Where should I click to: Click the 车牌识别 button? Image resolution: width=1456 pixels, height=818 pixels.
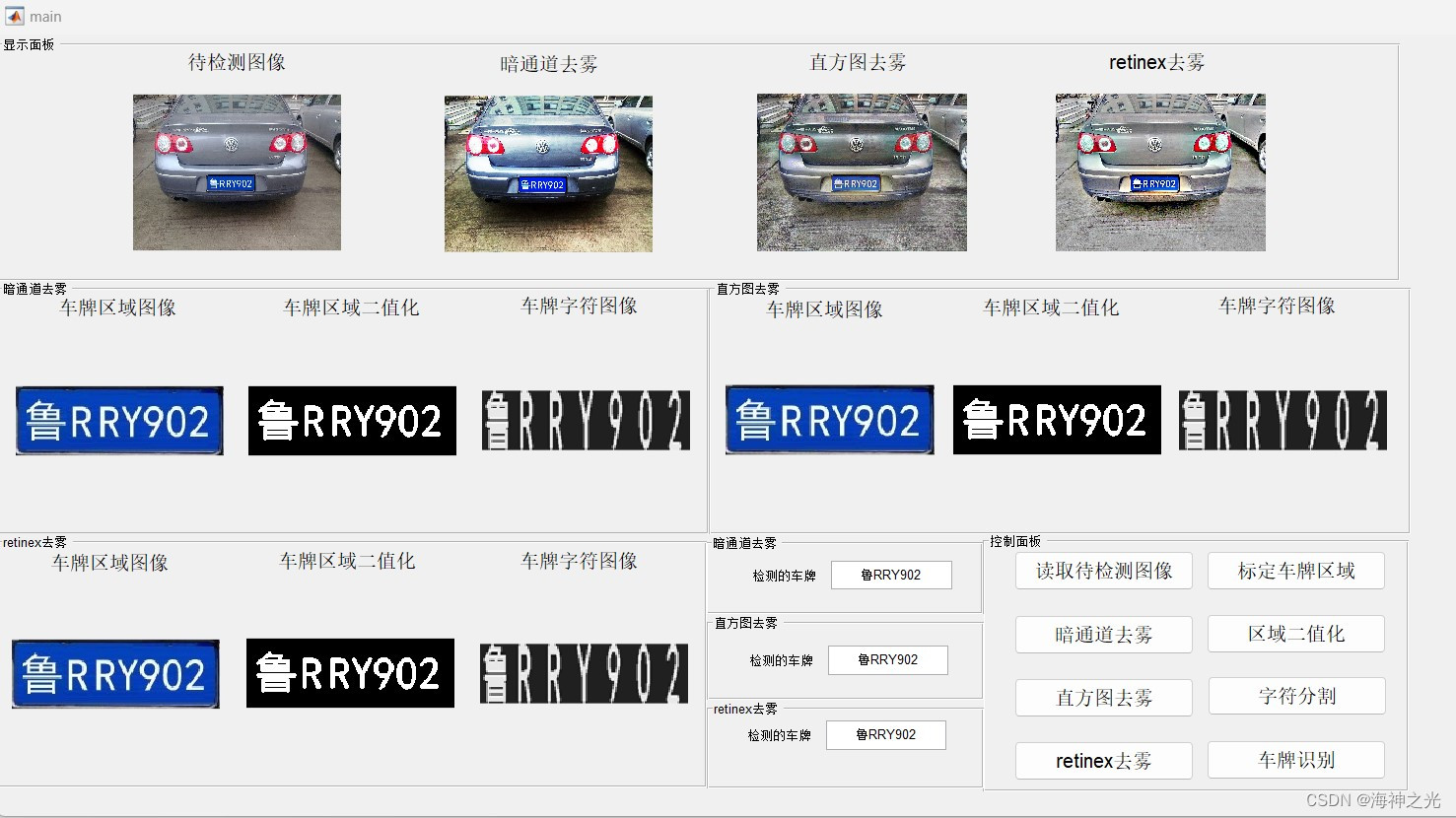[x=1296, y=760]
